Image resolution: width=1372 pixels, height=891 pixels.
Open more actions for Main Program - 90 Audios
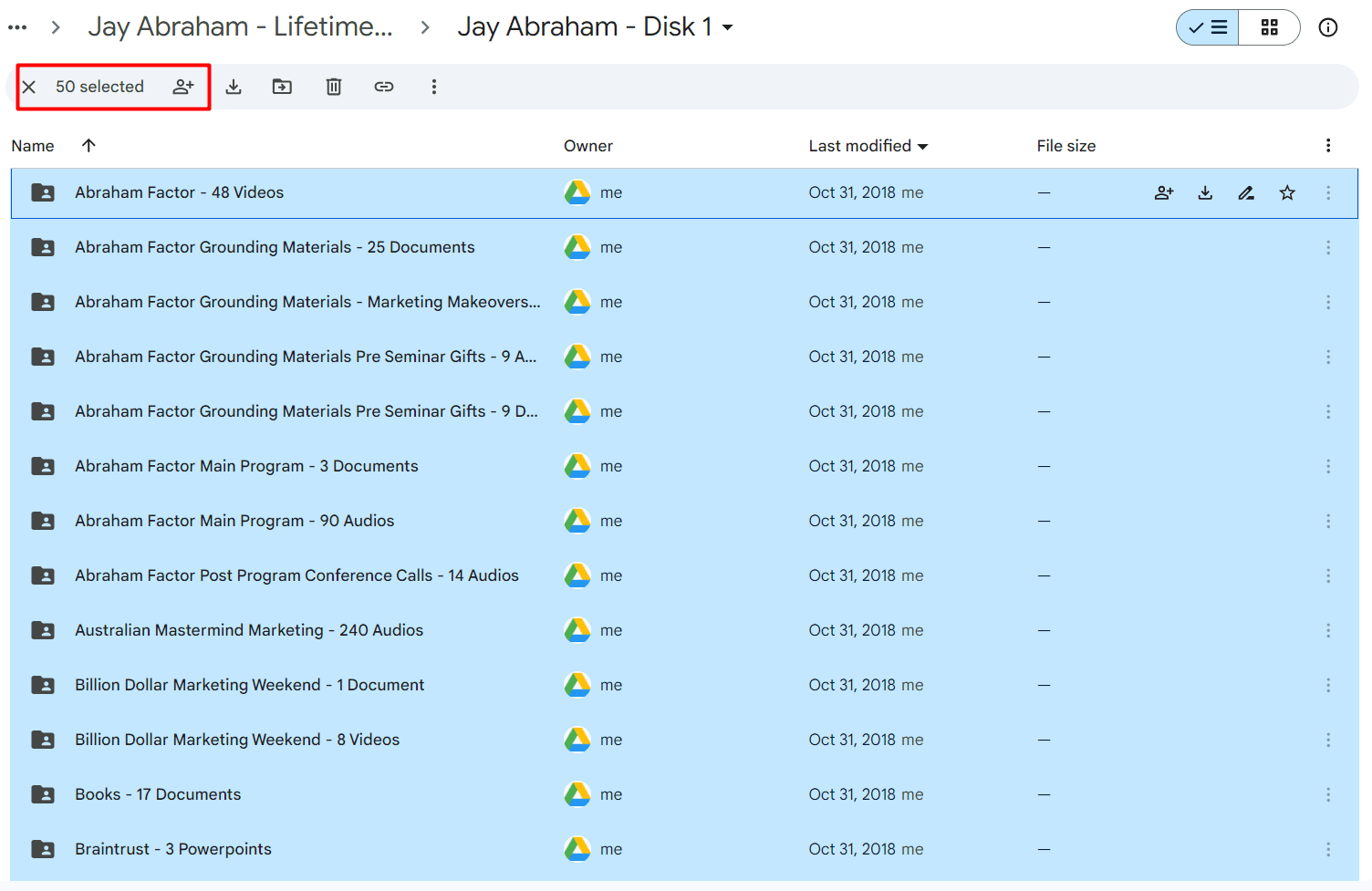click(1328, 521)
